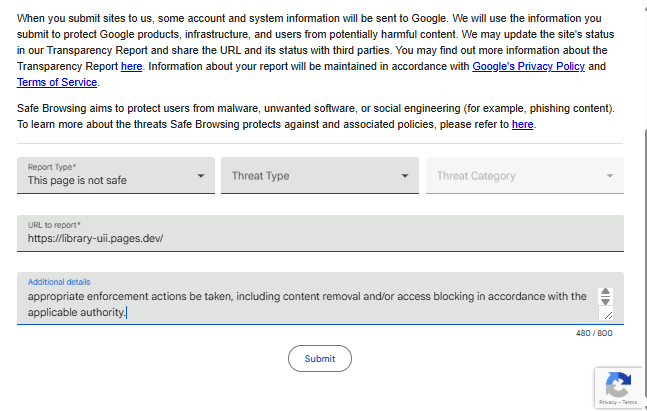The width and height of the screenshot is (647, 411).
Task: Expand the Threat Type dropdown
Action: pos(318,175)
